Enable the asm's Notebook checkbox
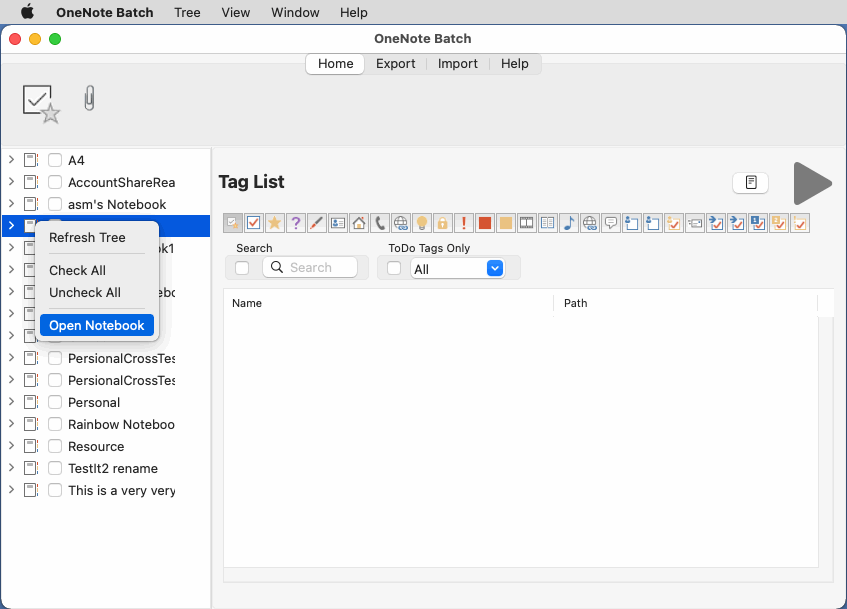 (x=55, y=204)
